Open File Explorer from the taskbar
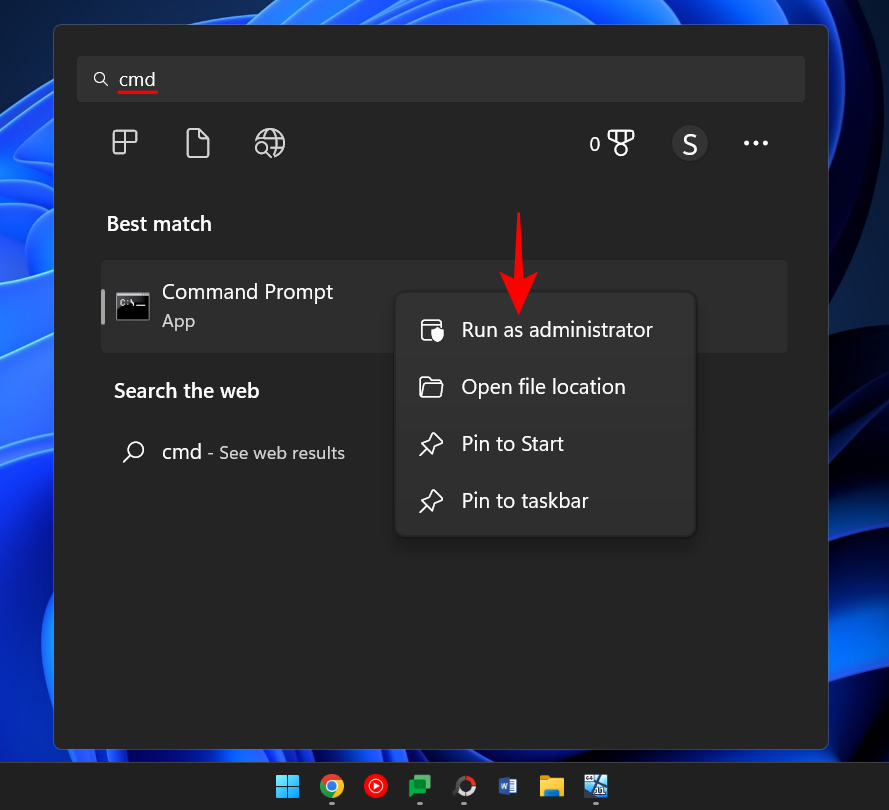The height and width of the screenshot is (810, 889). [551, 787]
